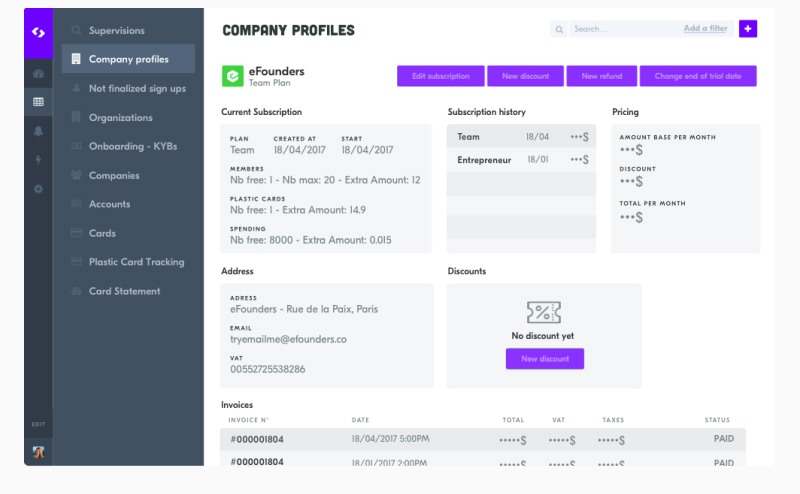
Task: Click address eFounders - Rue de la Paix, Paris
Action: 304,309
